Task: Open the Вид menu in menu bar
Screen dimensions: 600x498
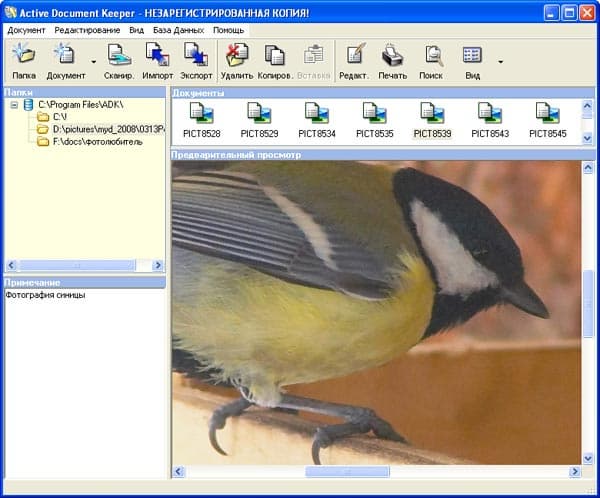Action: [136, 30]
